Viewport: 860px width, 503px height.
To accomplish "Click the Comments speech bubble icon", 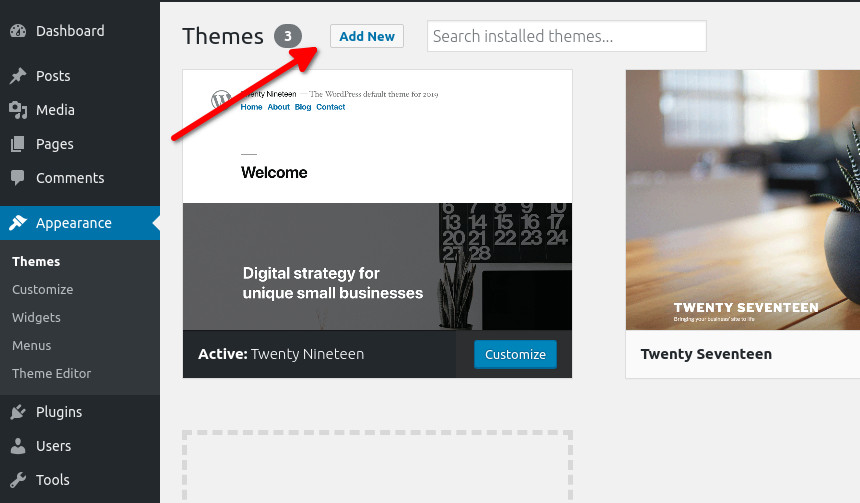I will pos(18,178).
